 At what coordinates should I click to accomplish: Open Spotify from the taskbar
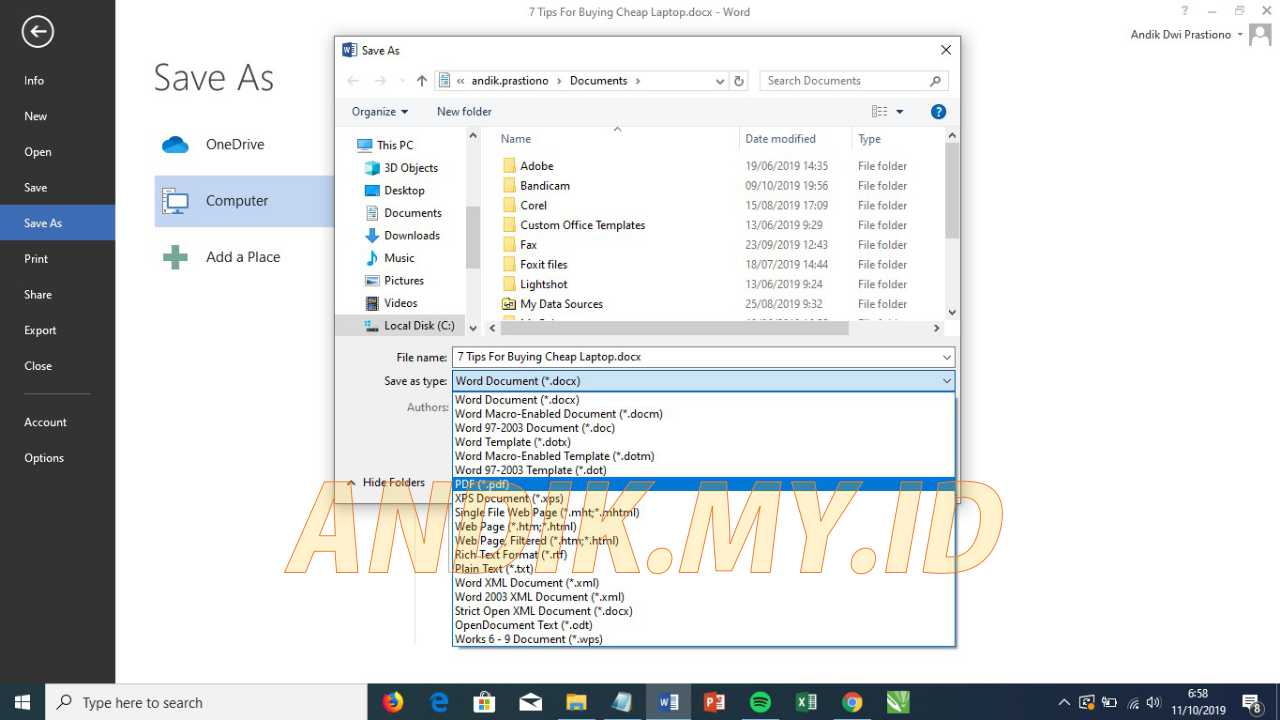point(760,702)
